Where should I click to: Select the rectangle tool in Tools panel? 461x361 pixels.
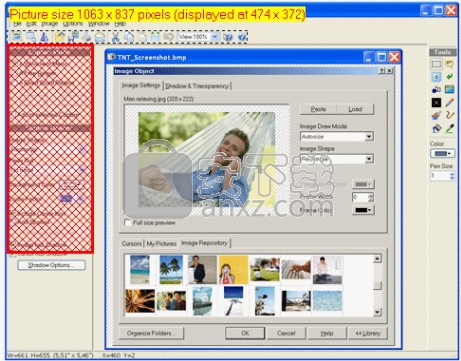[436, 64]
